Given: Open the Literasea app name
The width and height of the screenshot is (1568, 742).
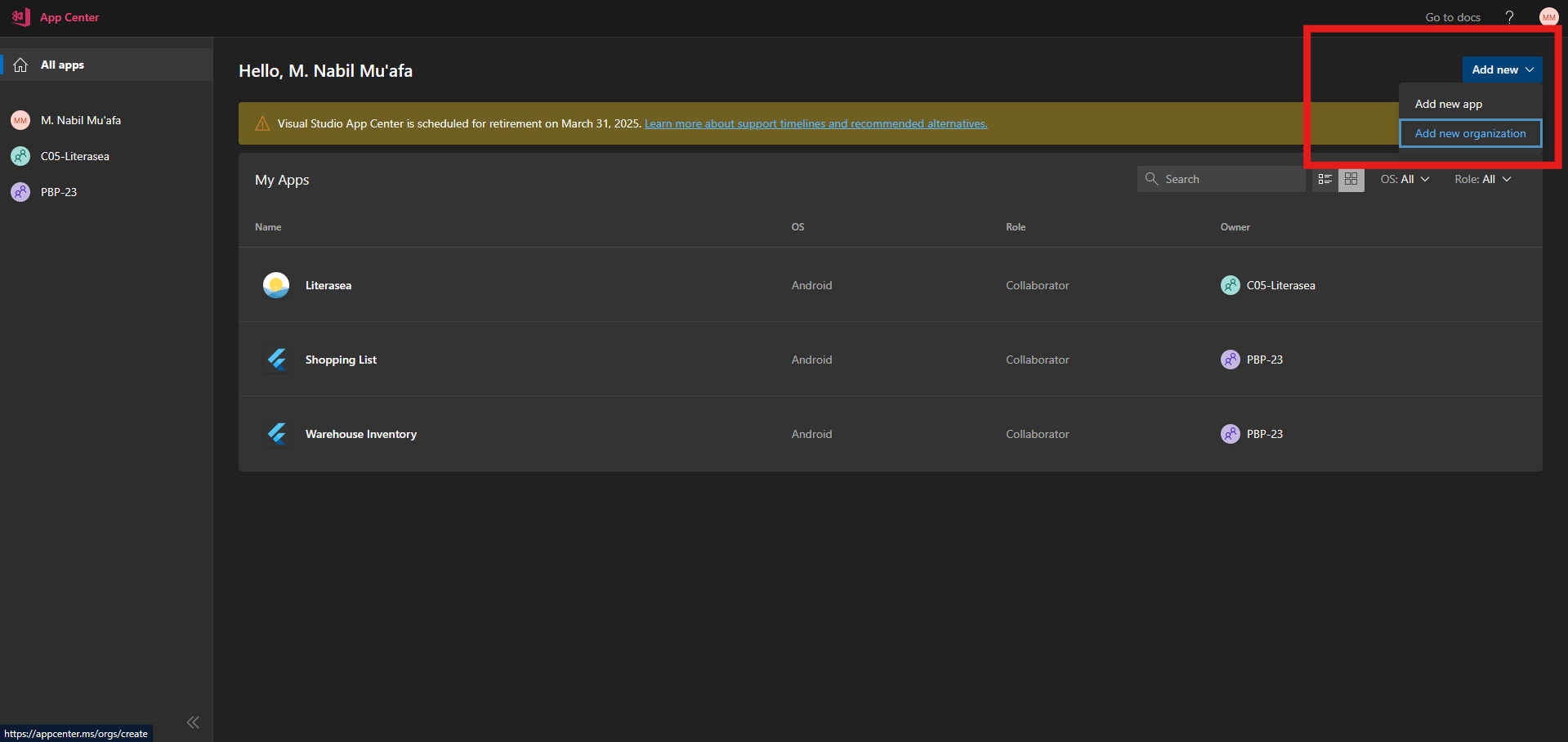Looking at the screenshot, I should 328,285.
